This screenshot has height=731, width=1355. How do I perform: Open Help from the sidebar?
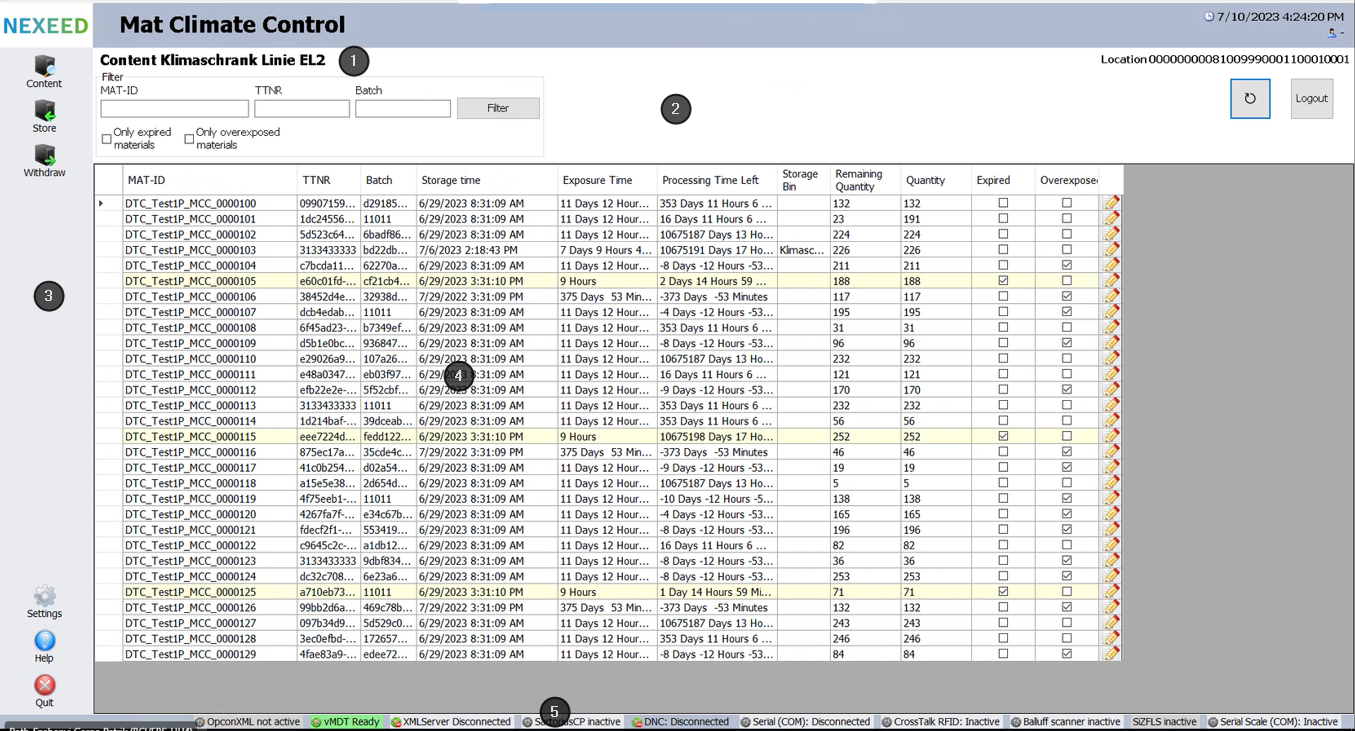pyautogui.click(x=44, y=647)
